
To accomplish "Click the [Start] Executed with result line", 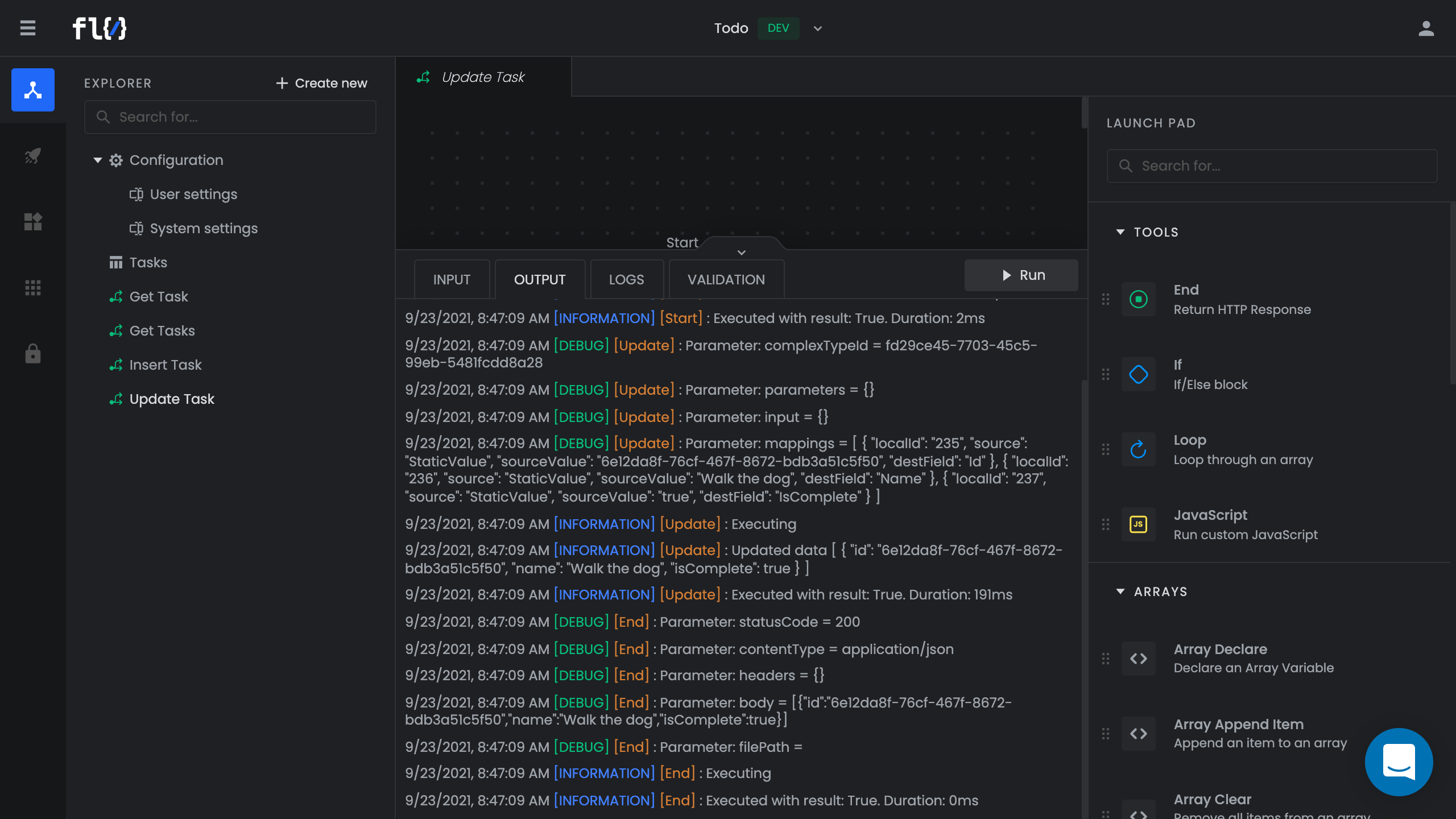I will point(695,318).
